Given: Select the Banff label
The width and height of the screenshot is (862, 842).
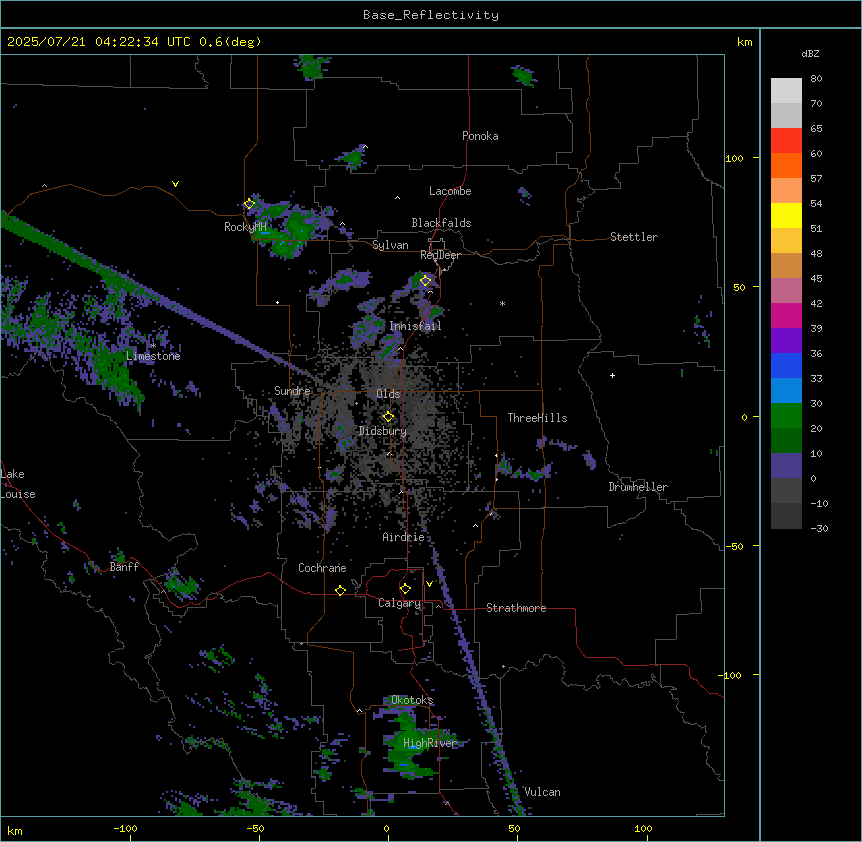Looking at the screenshot, I should 124,567.
